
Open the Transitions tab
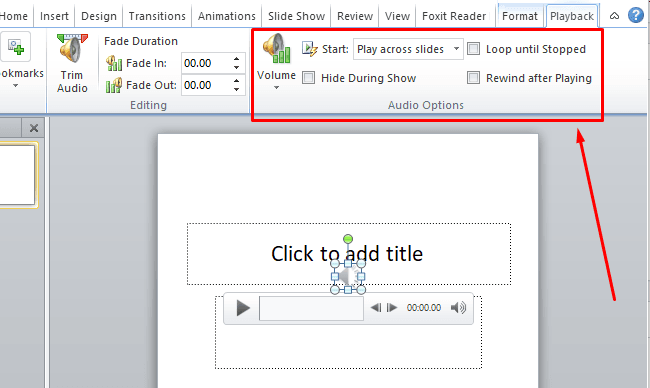[157, 16]
